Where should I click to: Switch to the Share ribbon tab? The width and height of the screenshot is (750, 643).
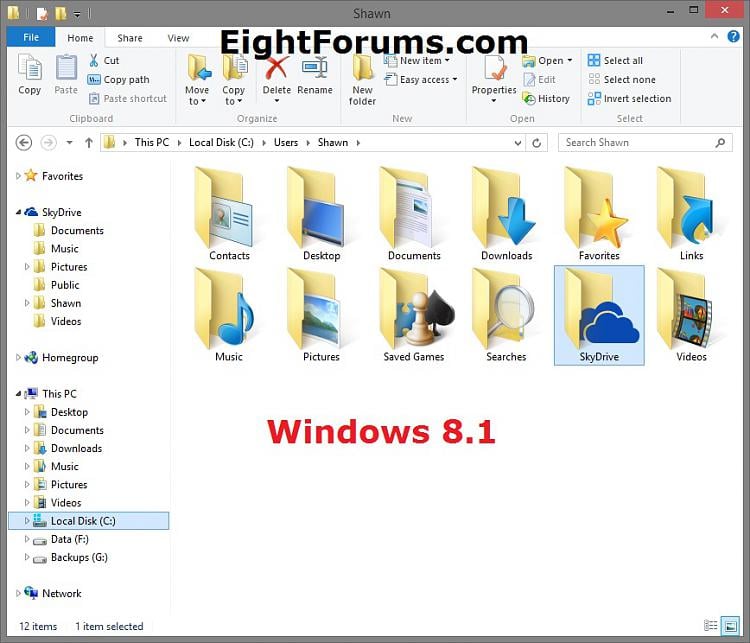tap(130, 38)
